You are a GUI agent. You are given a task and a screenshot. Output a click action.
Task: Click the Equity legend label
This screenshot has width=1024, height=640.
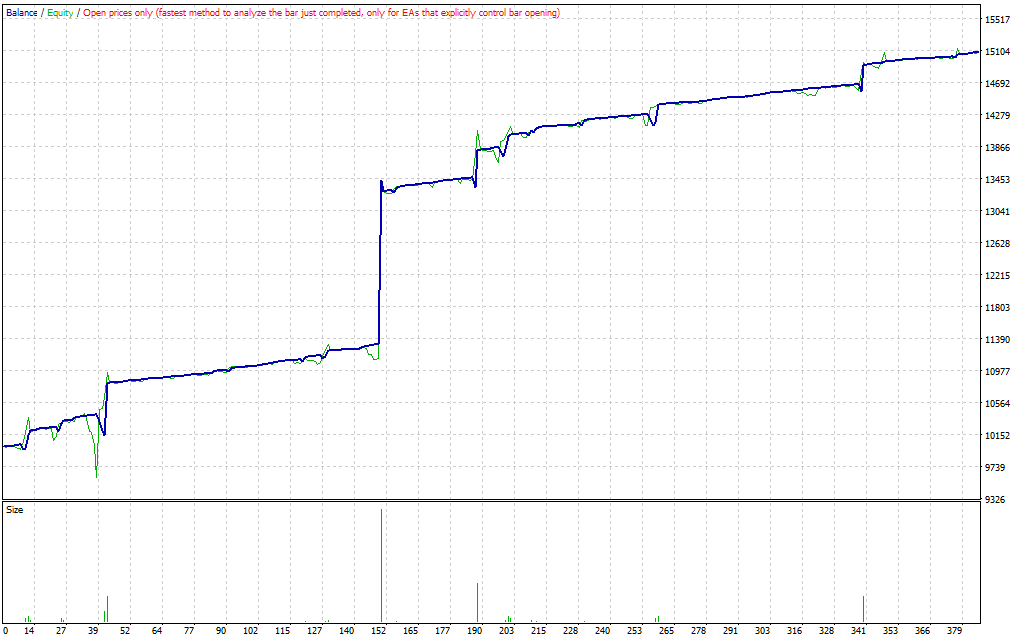point(60,13)
